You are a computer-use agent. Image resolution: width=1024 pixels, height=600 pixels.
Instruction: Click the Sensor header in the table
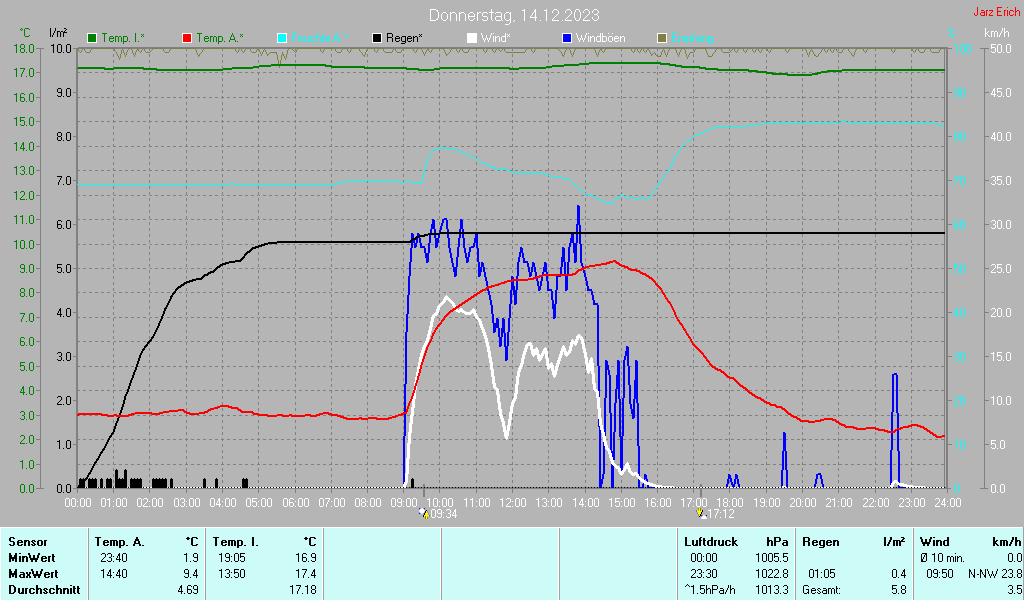(27, 541)
